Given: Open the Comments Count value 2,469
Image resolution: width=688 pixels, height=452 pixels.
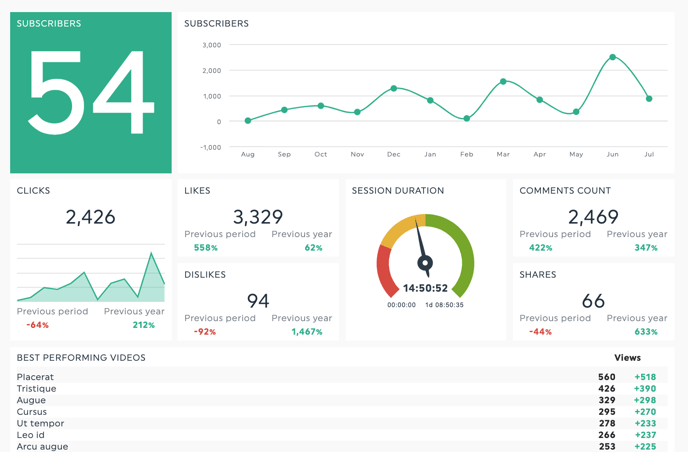Looking at the screenshot, I should click(x=593, y=217).
